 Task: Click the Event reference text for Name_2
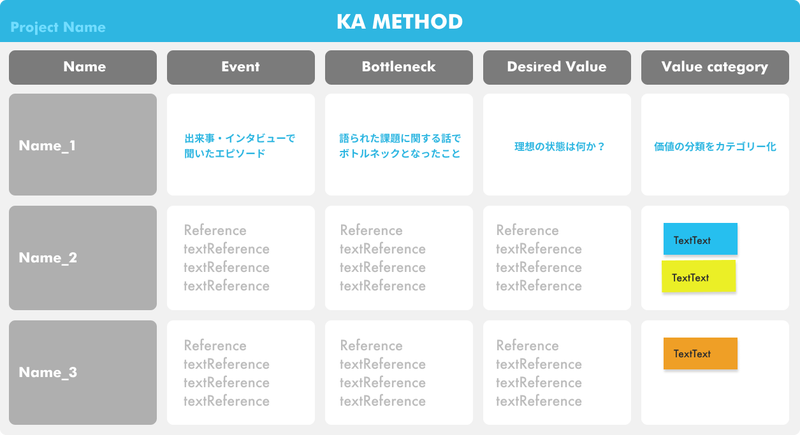(x=227, y=258)
